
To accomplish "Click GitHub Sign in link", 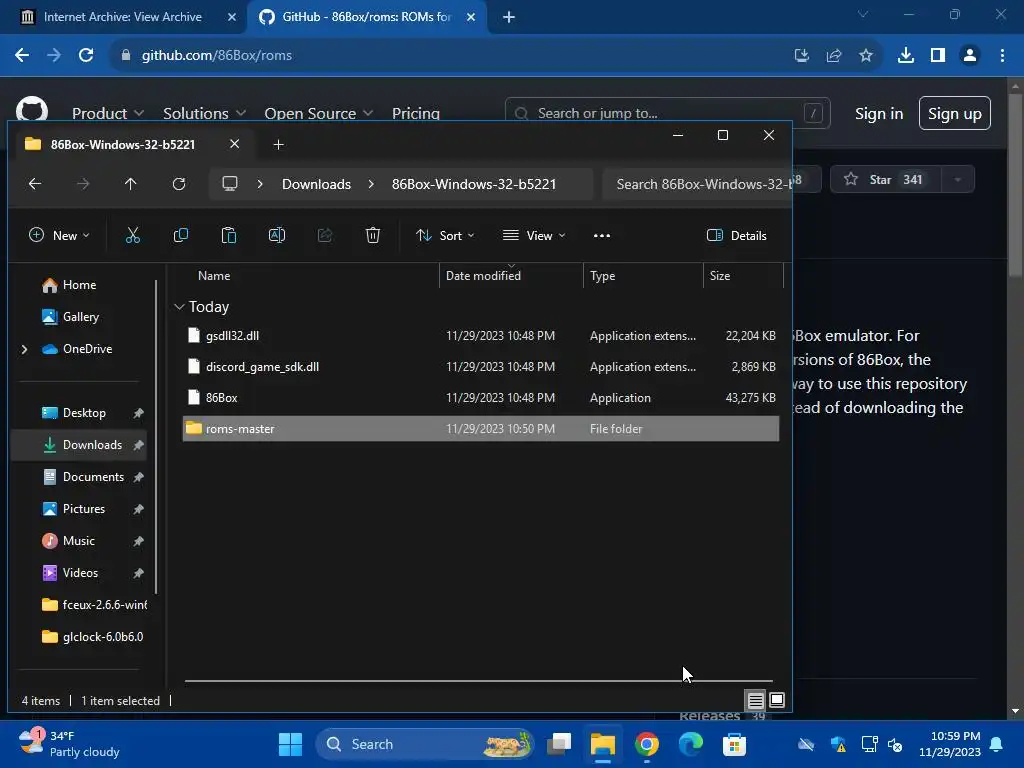I will (x=879, y=114).
